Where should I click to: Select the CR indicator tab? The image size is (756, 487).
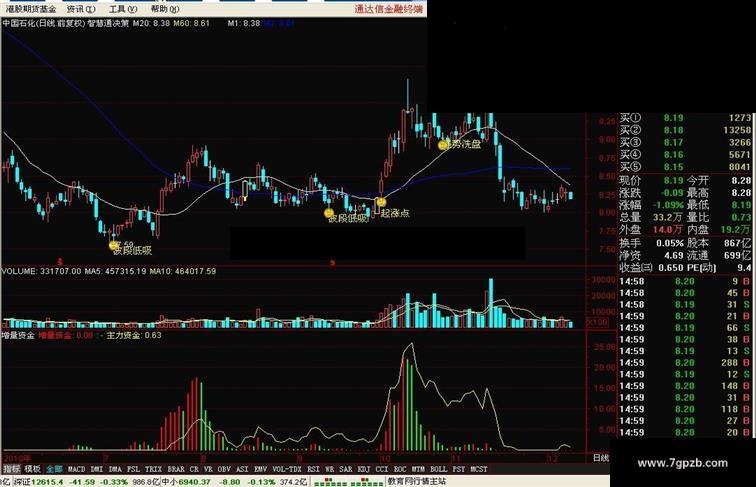(194, 469)
